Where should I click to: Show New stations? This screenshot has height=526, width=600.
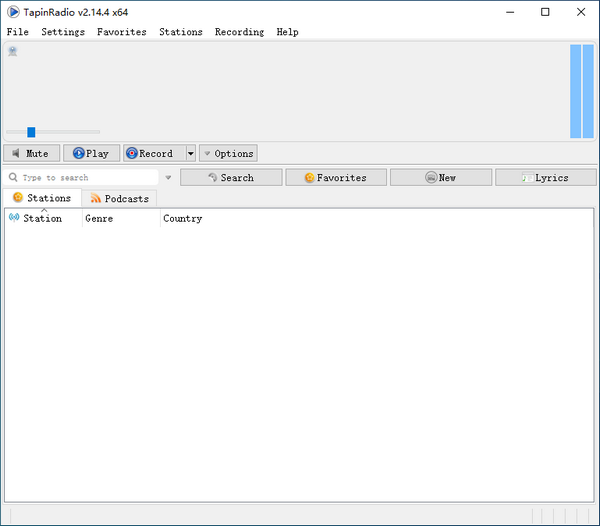(x=440, y=177)
